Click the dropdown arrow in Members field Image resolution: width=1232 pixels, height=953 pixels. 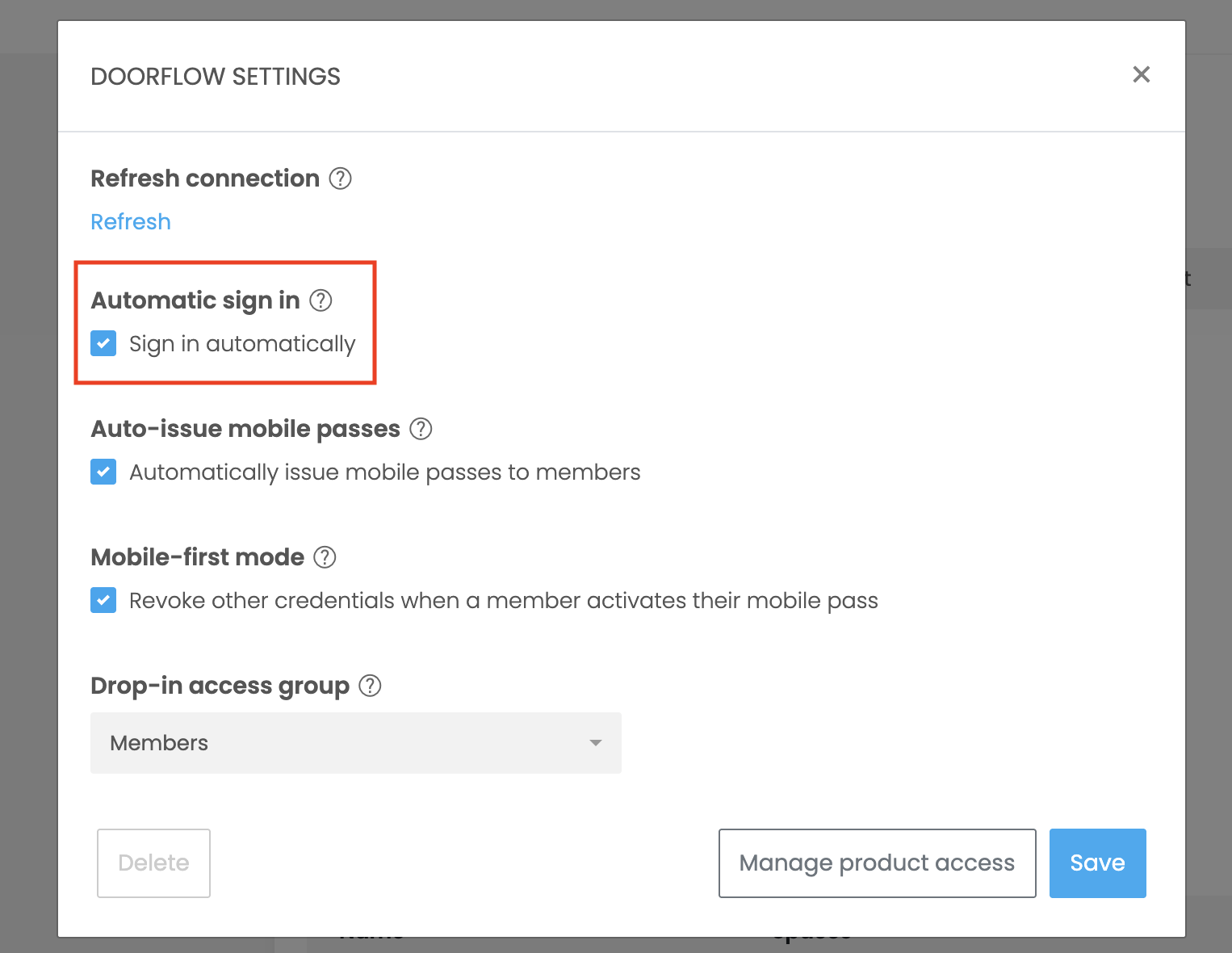(x=596, y=743)
